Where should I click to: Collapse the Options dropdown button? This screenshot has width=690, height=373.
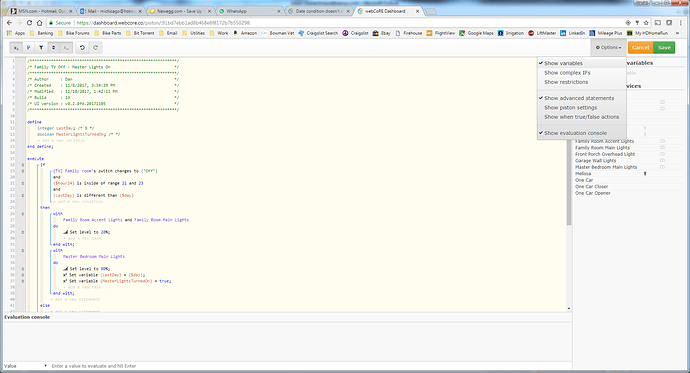pos(608,48)
